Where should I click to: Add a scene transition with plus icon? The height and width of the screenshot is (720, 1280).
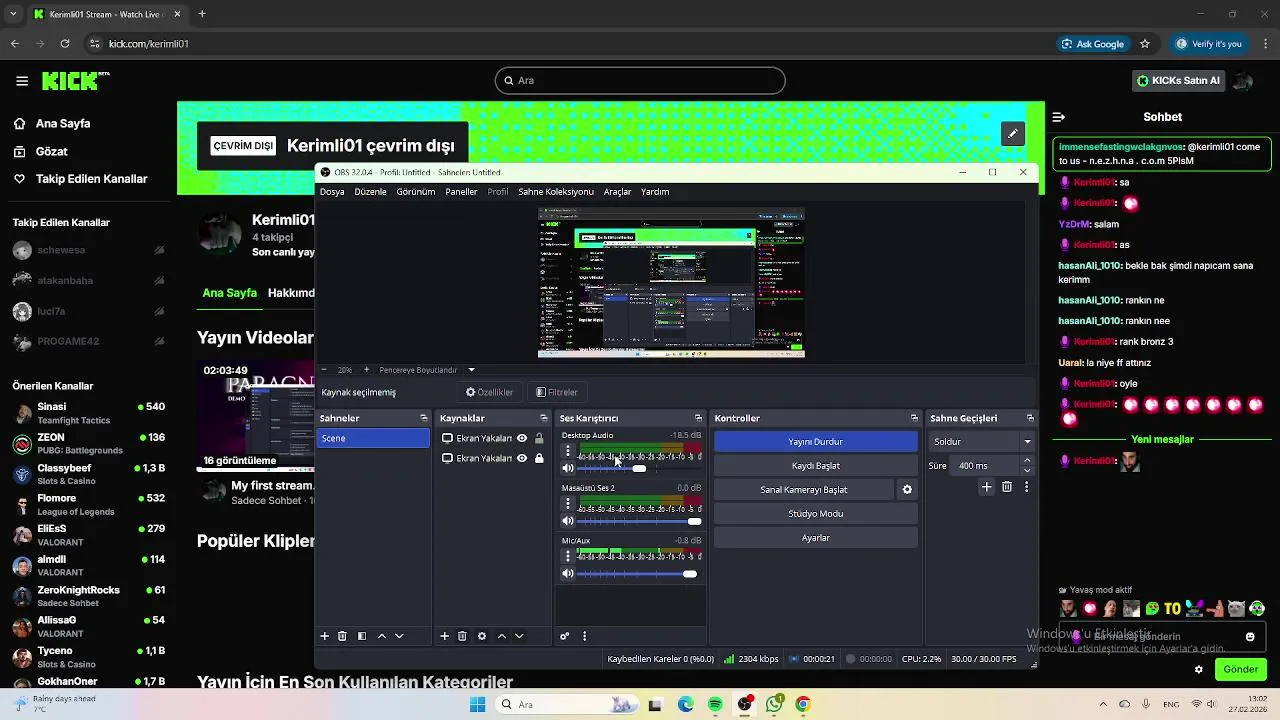click(987, 487)
